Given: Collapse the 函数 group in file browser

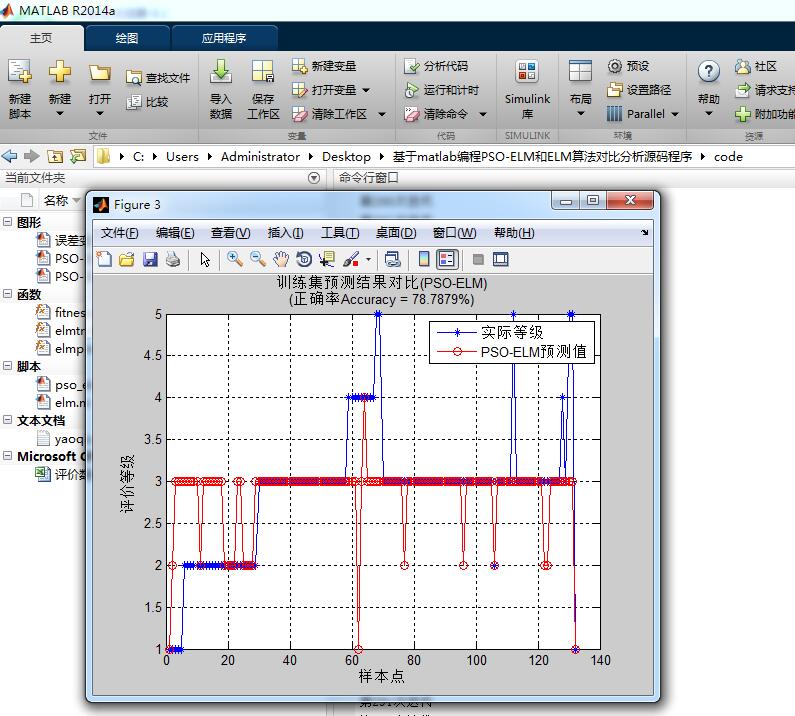Looking at the screenshot, I should click(x=8, y=294).
